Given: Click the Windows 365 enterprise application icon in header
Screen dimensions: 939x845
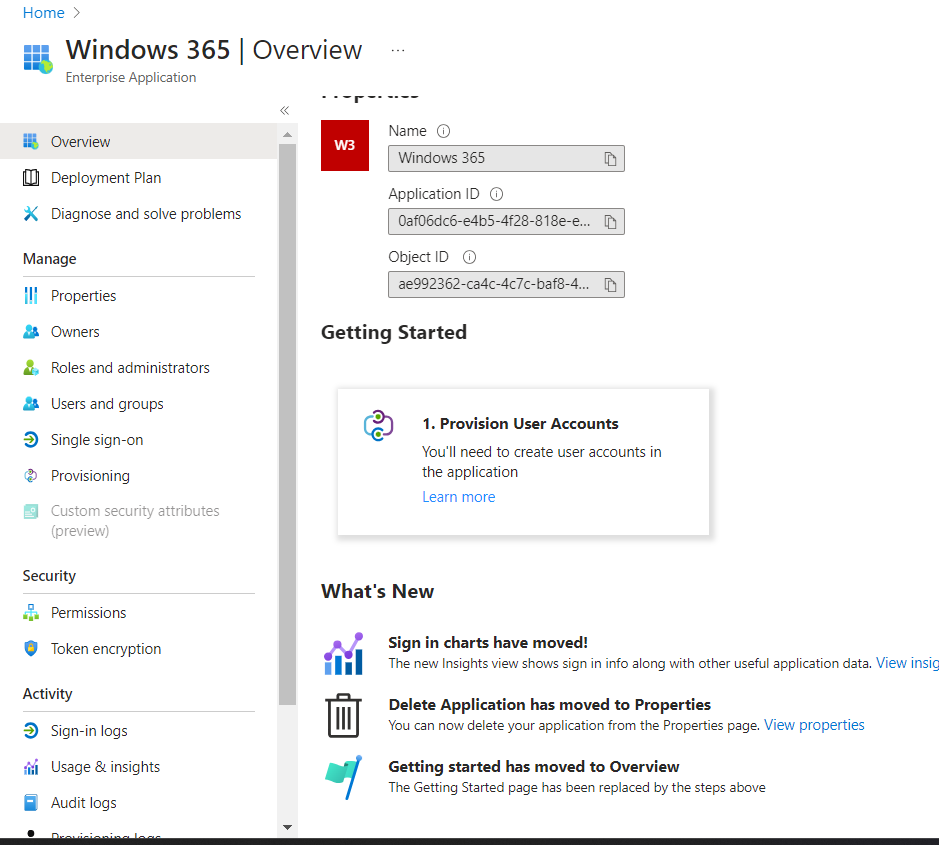Looking at the screenshot, I should [x=38, y=59].
